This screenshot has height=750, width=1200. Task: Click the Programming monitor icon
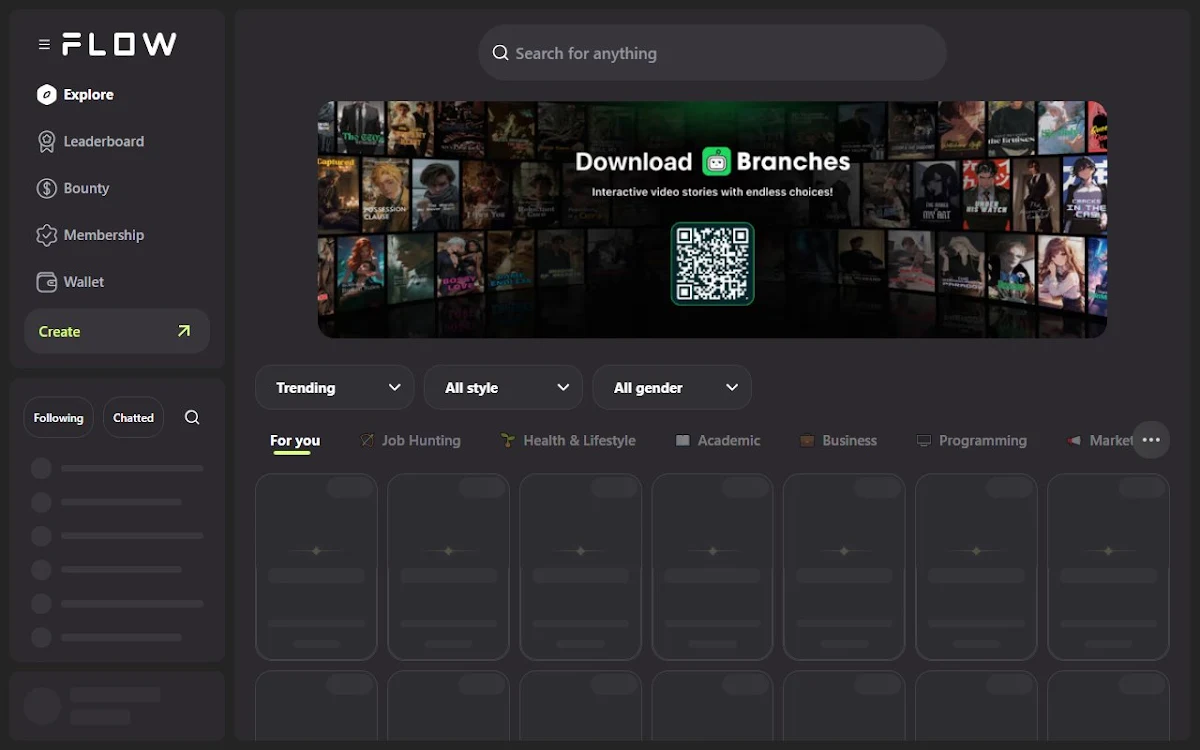[924, 440]
